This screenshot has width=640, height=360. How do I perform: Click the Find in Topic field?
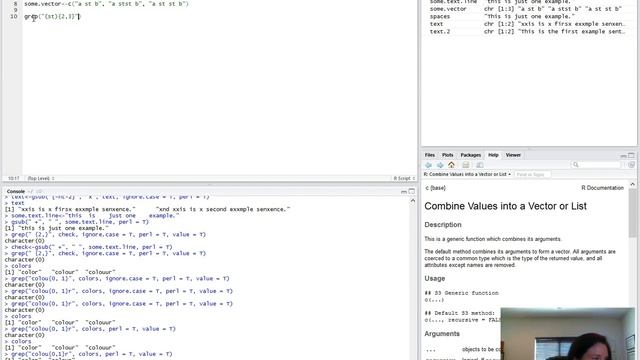coord(532,174)
